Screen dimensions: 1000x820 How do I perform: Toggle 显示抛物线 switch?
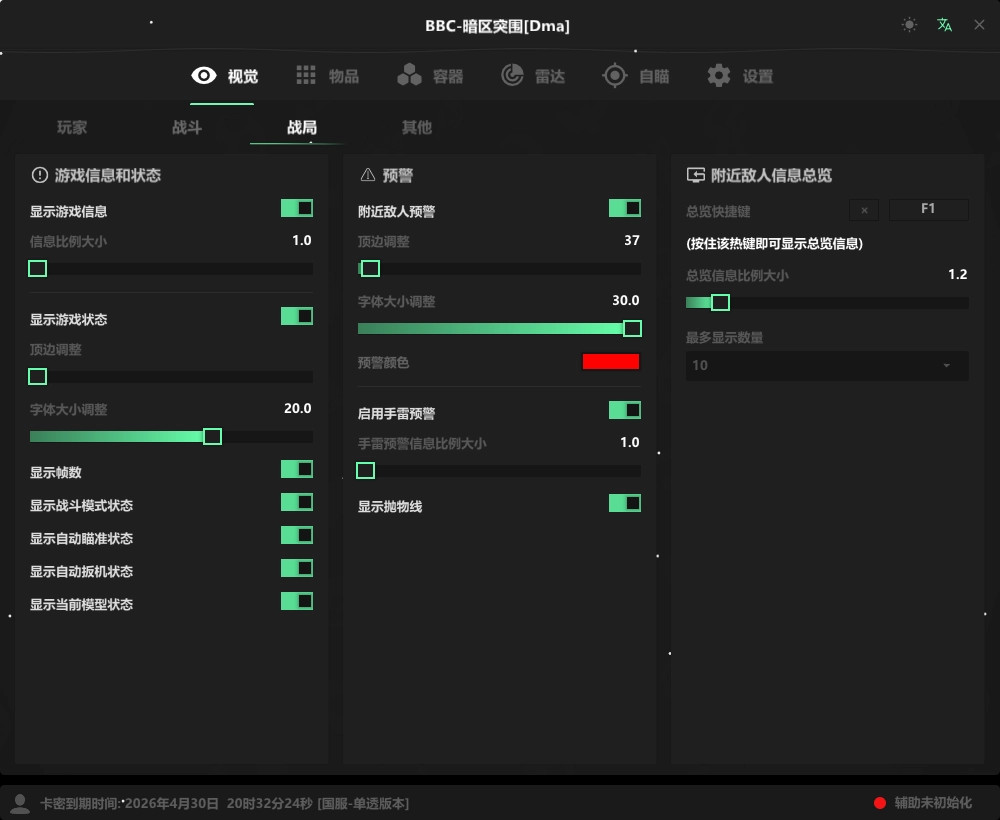[625, 503]
